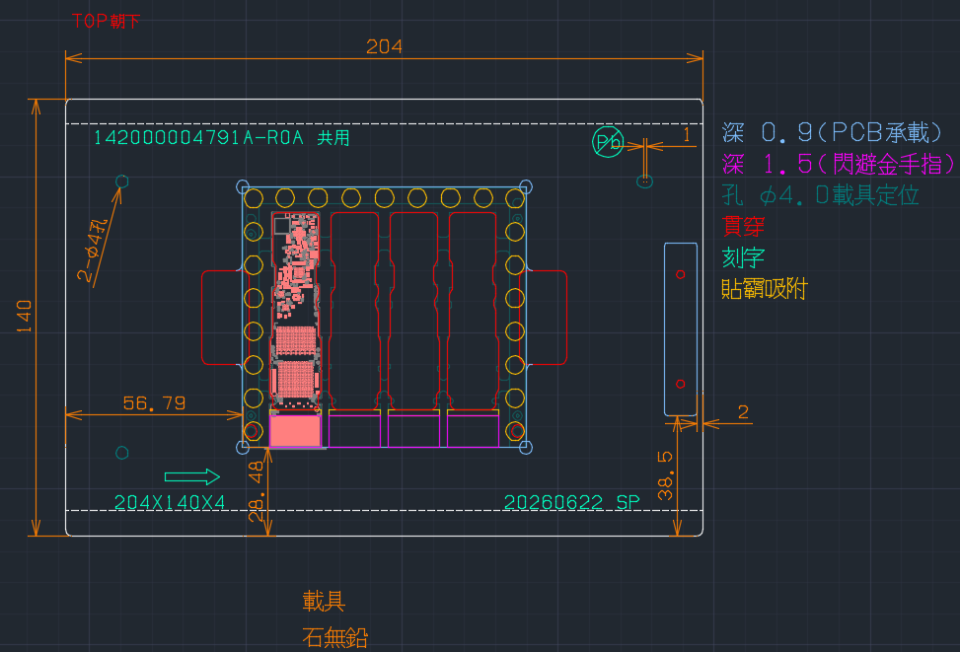Click the green '刻字' legend text
Viewport: 960px width, 652px height.
743,257
